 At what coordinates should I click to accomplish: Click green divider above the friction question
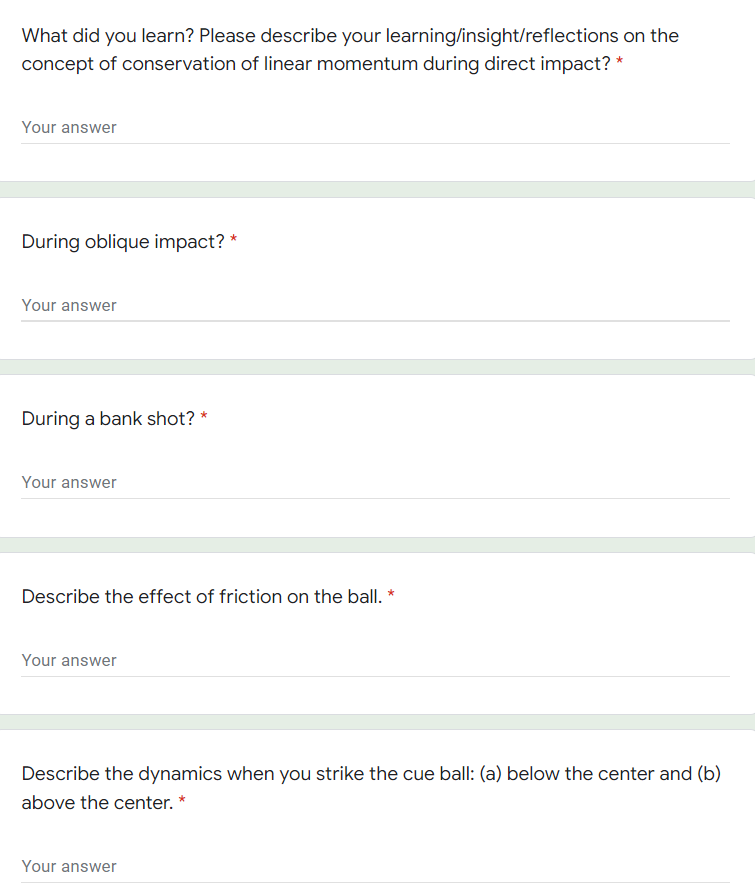pyautogui.click(x=377, y=545)
